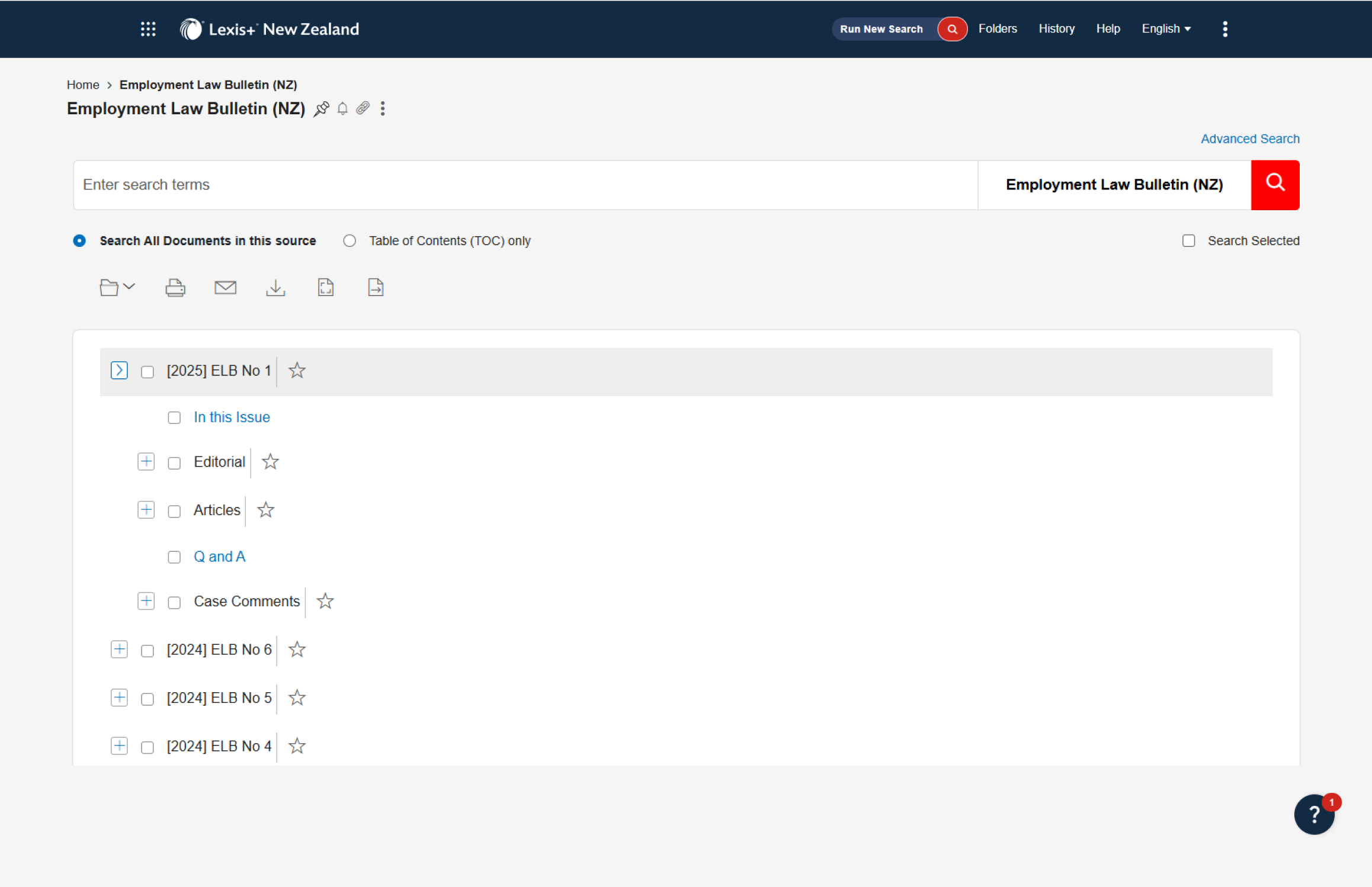Copy the source link via paperclip icon

363,108
